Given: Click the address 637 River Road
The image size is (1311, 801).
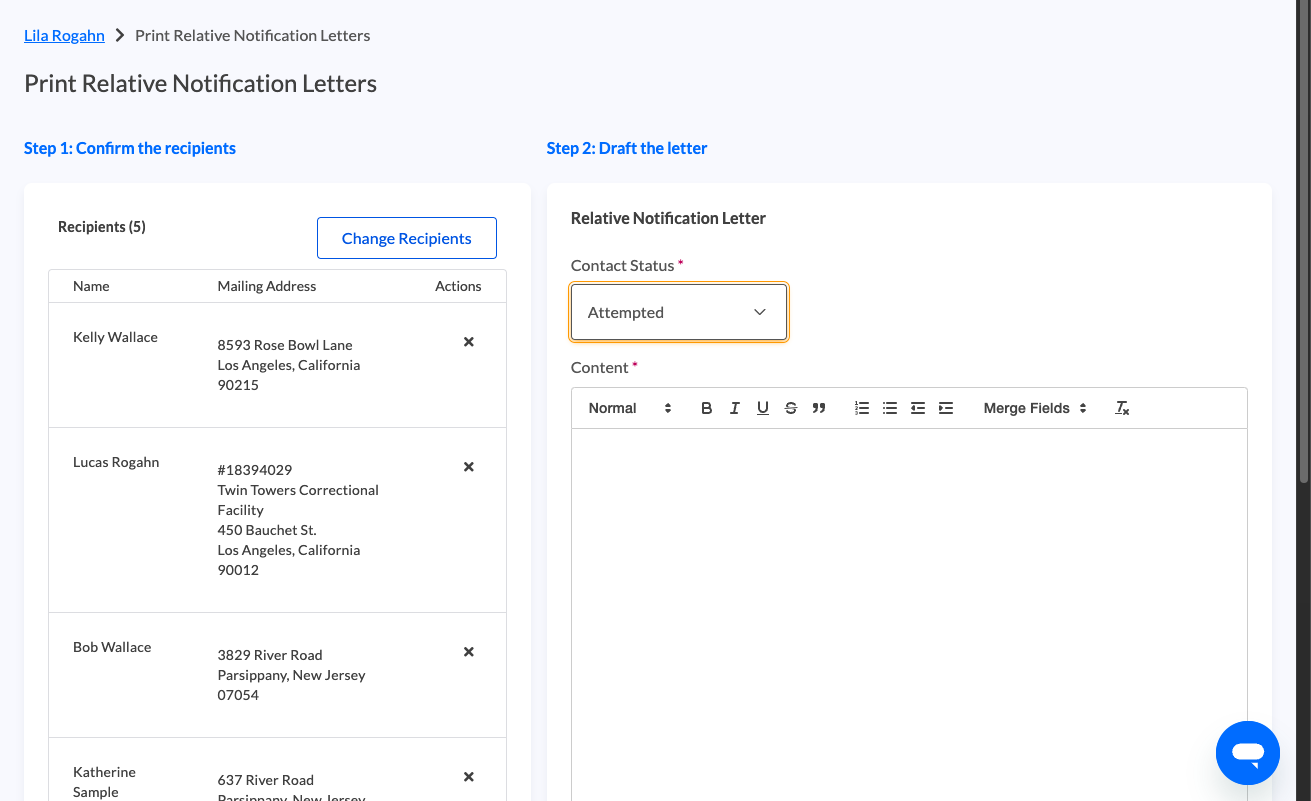Looking at the screenshot, I should coord(266,780).
